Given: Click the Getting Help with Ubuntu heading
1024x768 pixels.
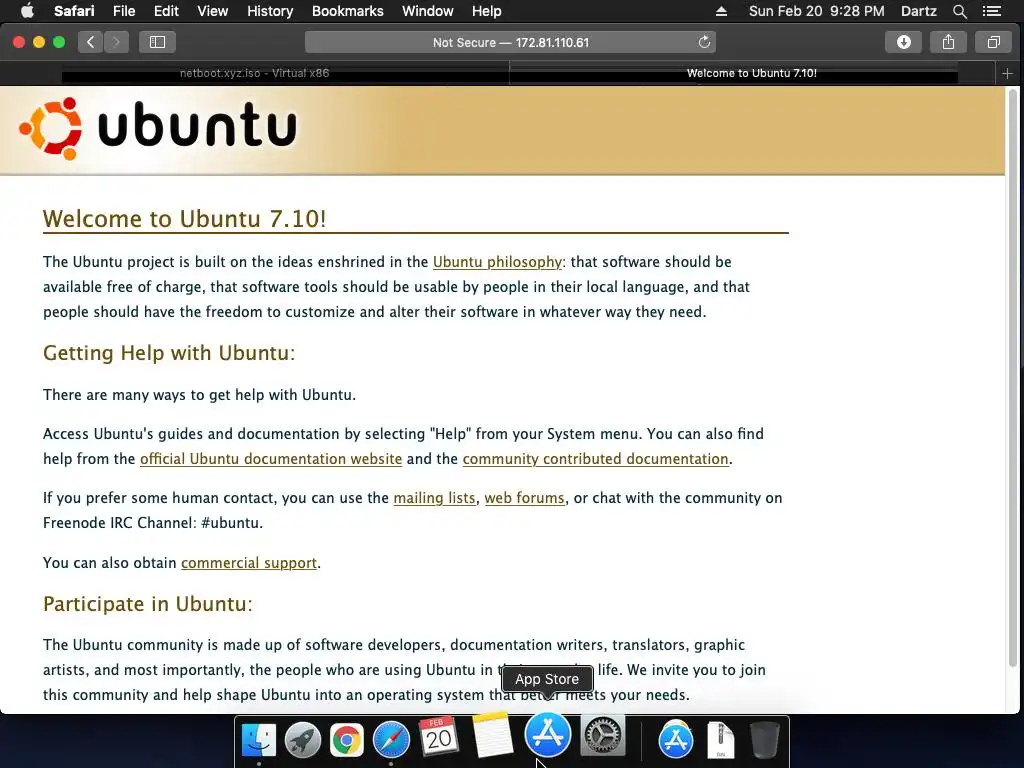Looking at the screenshot, I should [169, 353].
